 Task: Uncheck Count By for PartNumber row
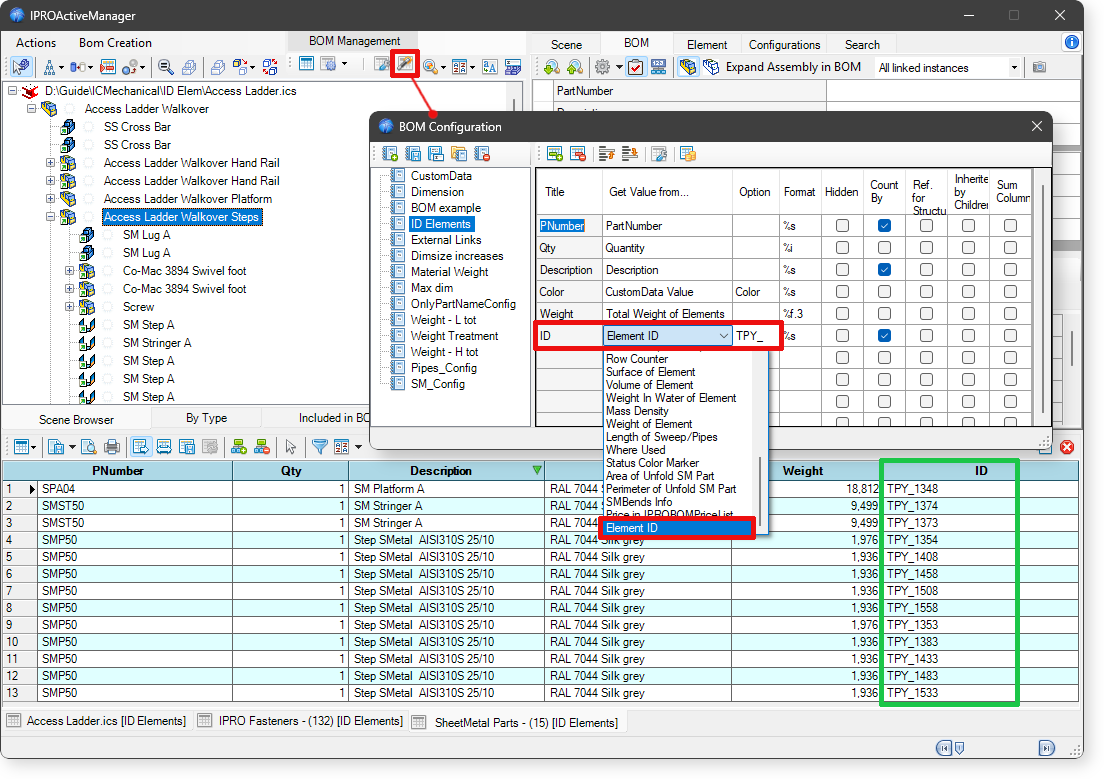click(x=884, y=226)
